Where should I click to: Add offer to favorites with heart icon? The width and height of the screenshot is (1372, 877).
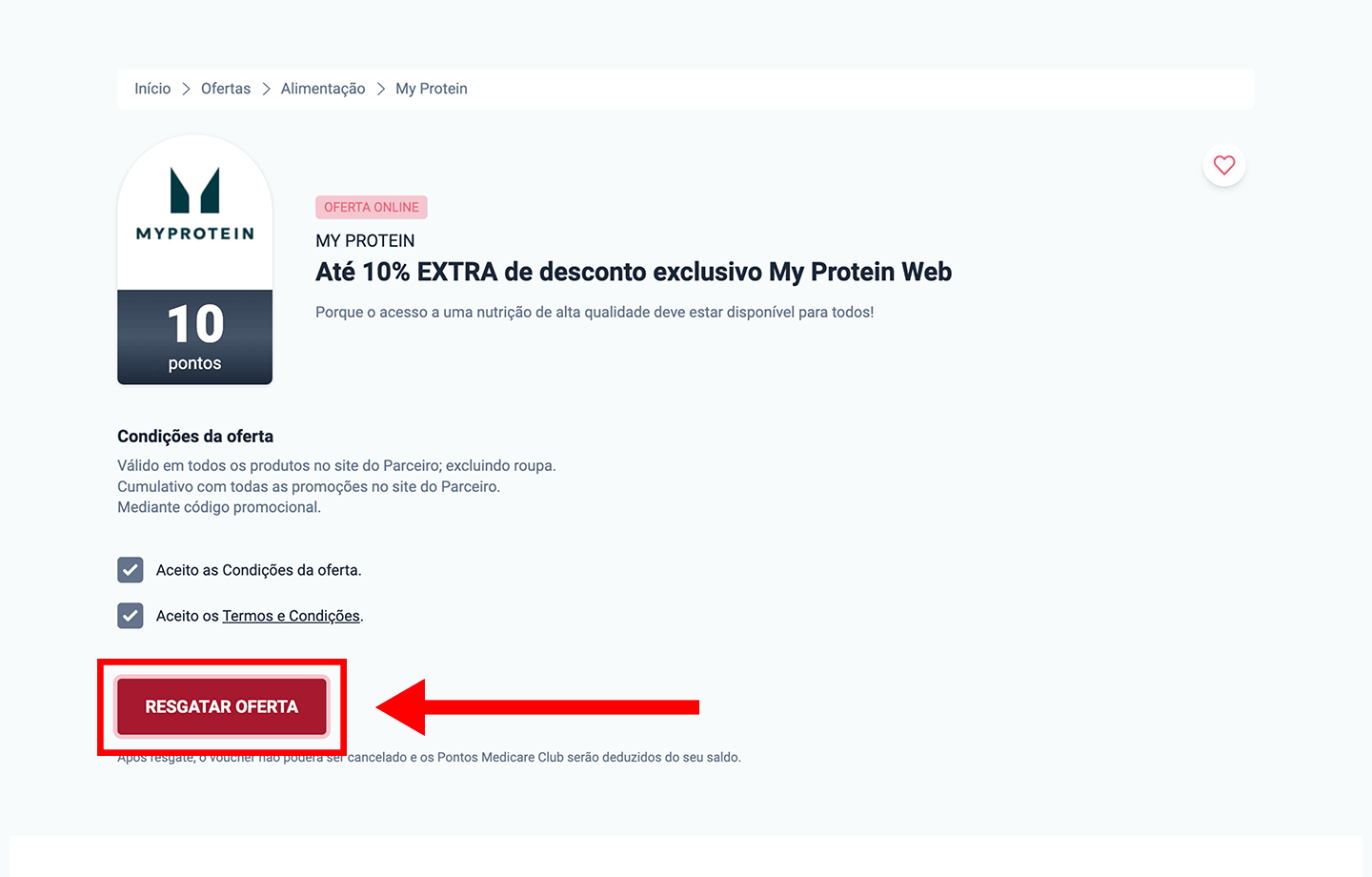[x=1224, y=165]
